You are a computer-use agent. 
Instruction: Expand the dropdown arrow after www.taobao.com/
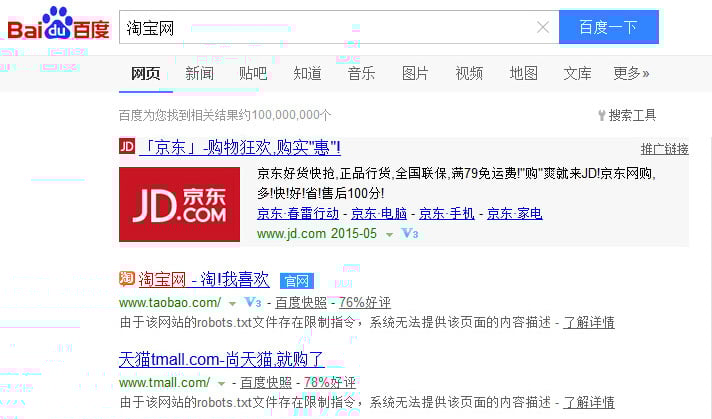(232, 303)
